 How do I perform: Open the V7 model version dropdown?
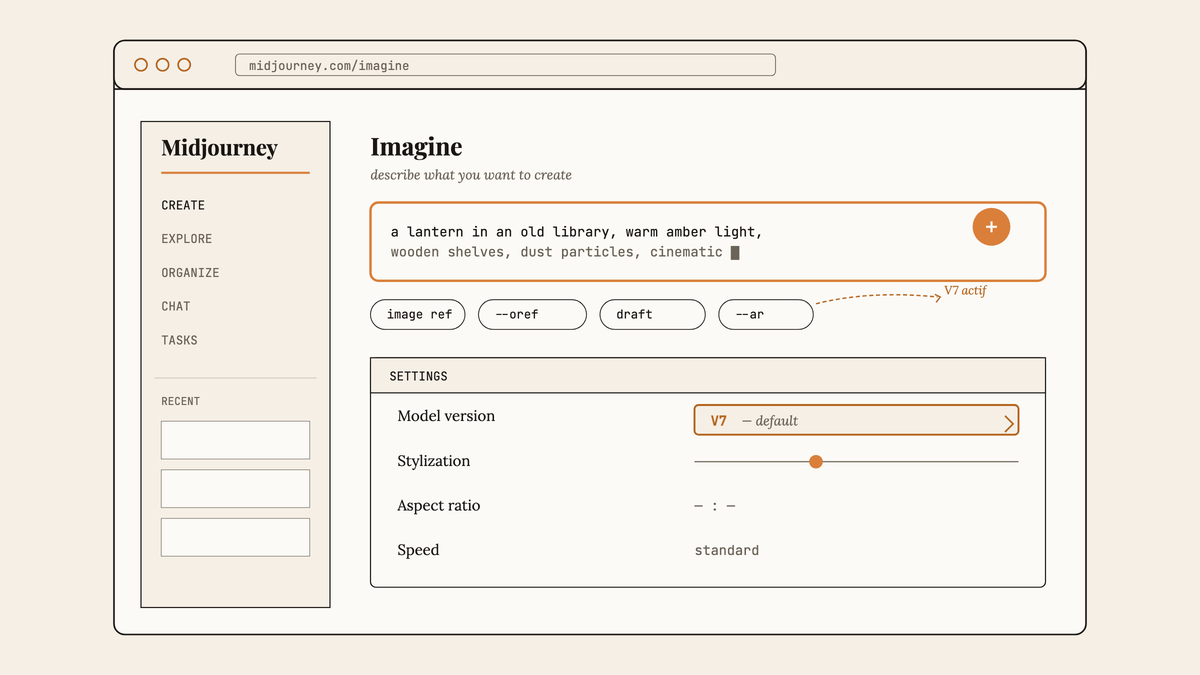coord(856,420)
